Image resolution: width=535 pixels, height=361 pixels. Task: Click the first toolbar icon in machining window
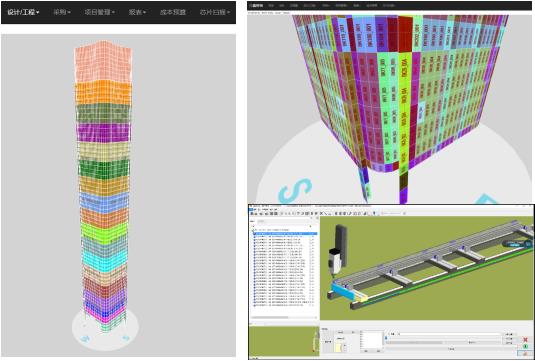coord(252,213)
